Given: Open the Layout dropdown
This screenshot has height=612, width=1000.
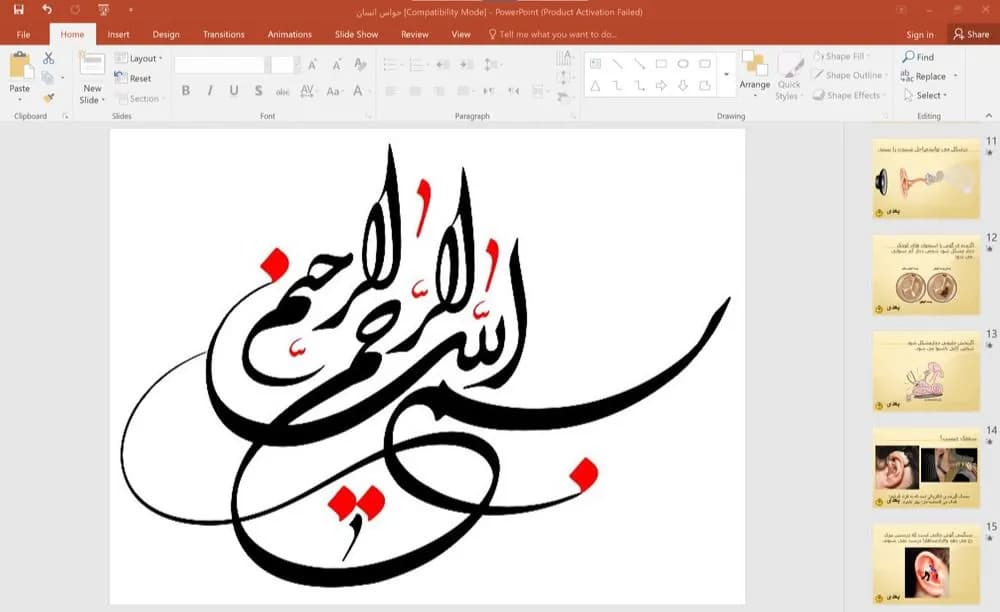Looking at the screenshot, I should coord(138,58).
